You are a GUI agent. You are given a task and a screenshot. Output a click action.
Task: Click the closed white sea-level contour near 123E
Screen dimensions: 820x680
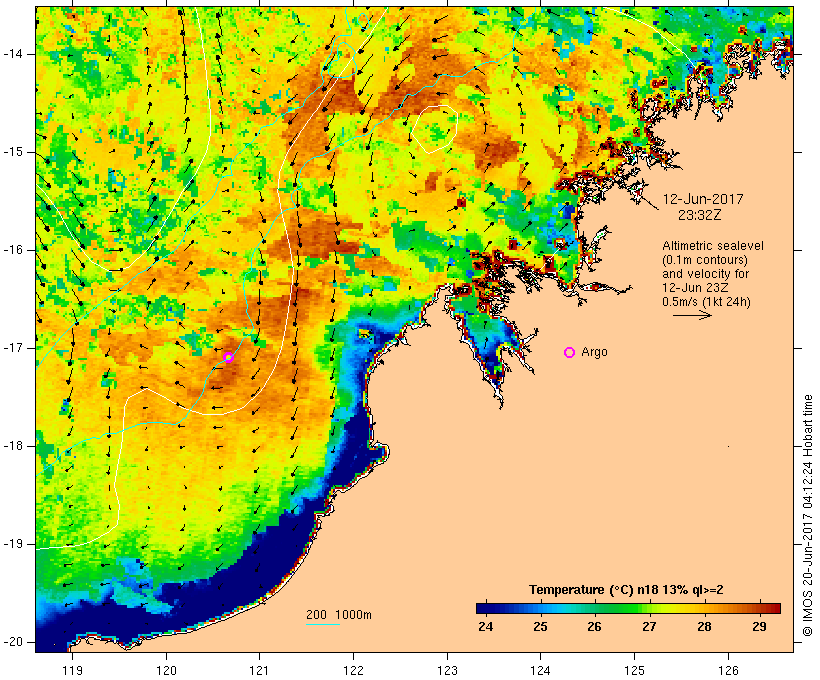pos(435,129)
